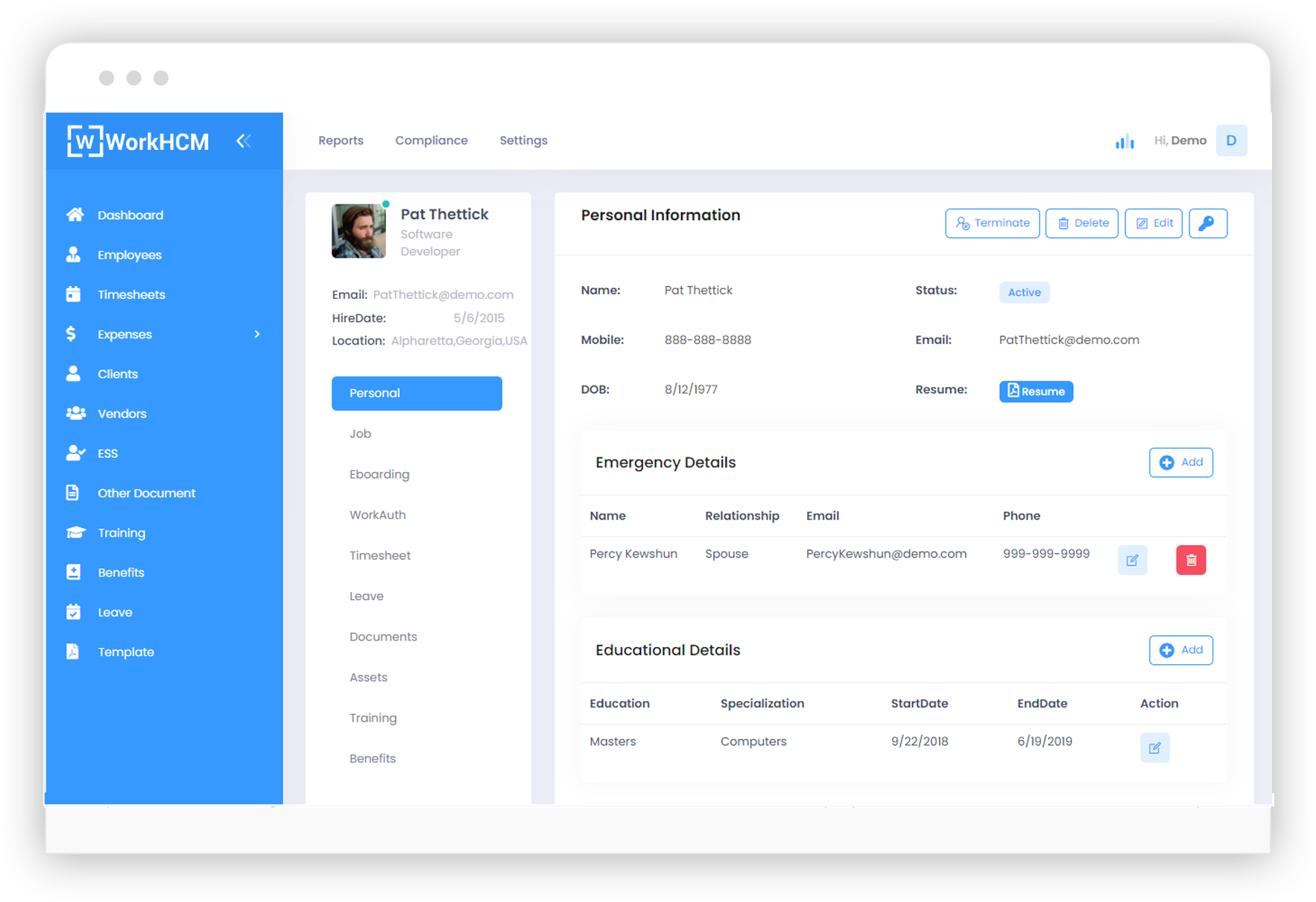The width and height of the screenshot is (1316, 902).
Task: Edit the Masters education row
Action: point(1154,748)
